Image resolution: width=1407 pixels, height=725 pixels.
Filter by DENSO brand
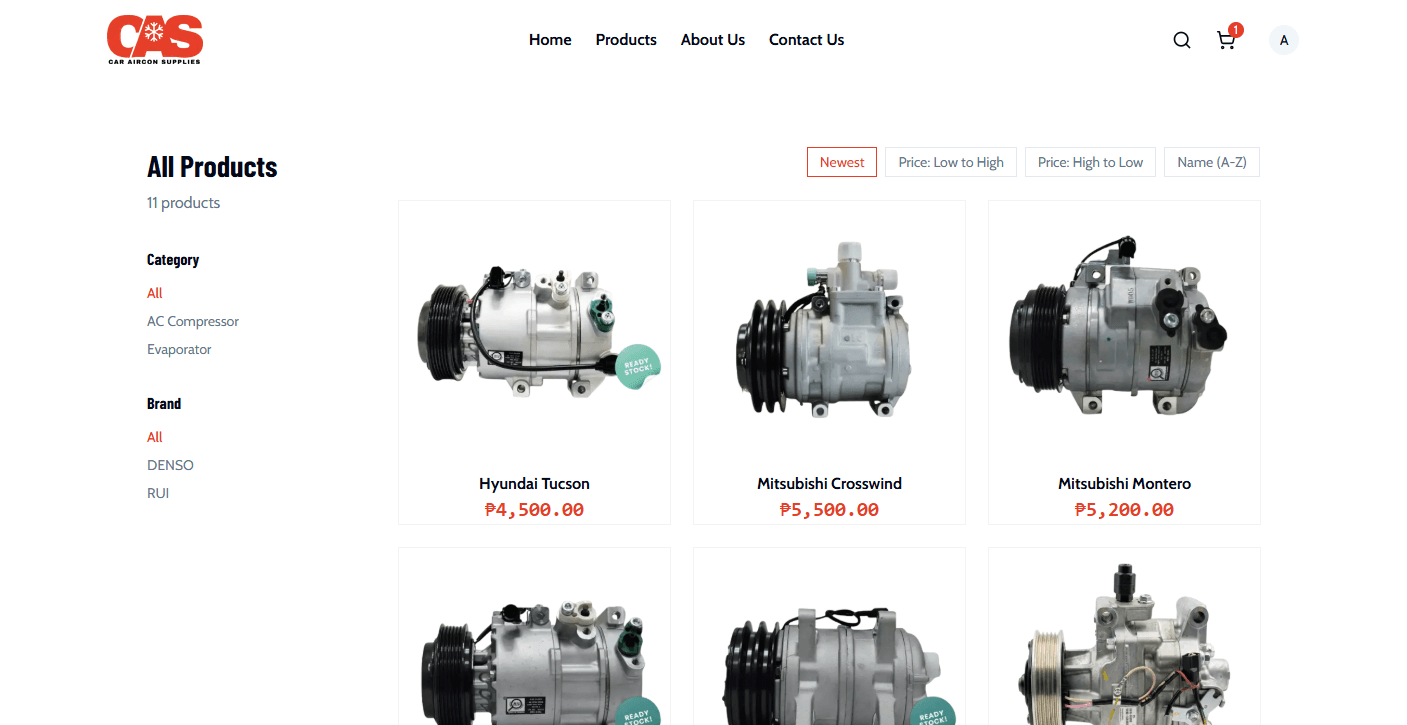[x=170, y=465]
